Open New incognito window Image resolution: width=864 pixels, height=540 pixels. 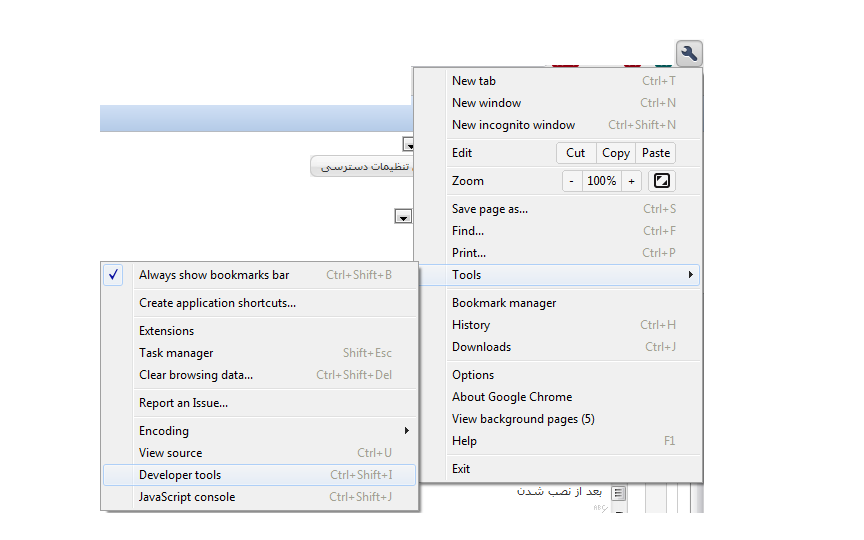pos(513,125)
